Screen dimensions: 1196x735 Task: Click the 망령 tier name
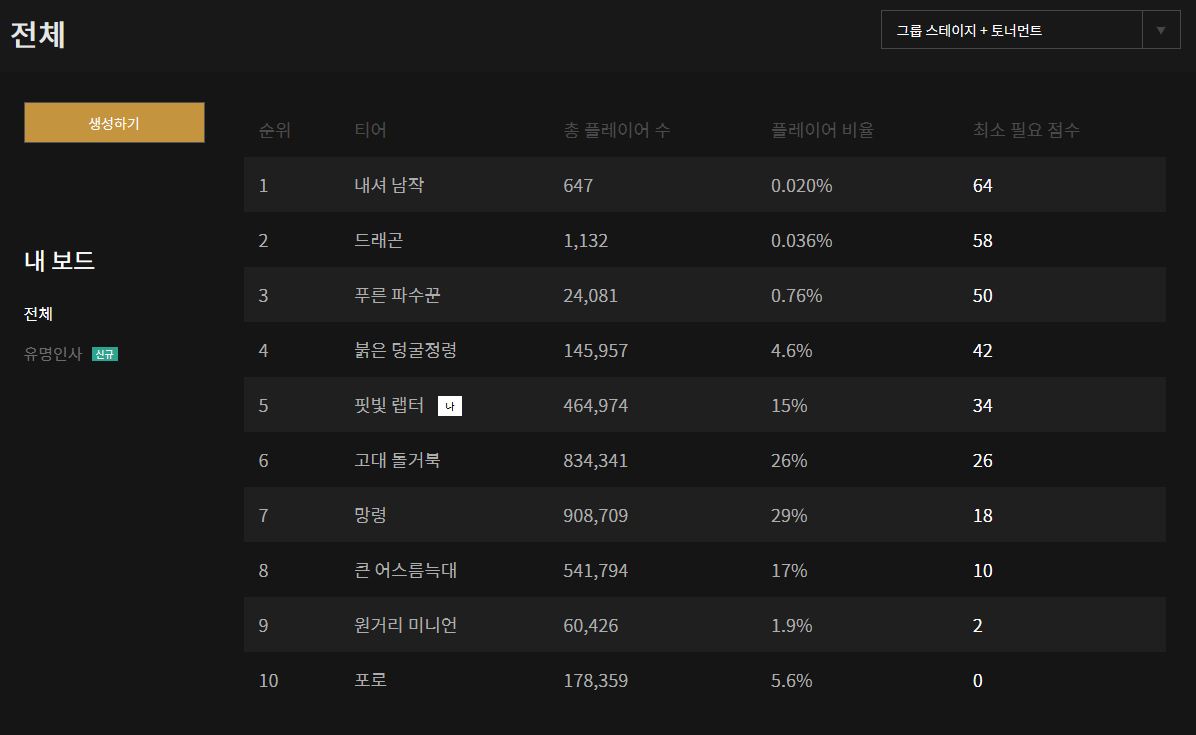point(370,515)
